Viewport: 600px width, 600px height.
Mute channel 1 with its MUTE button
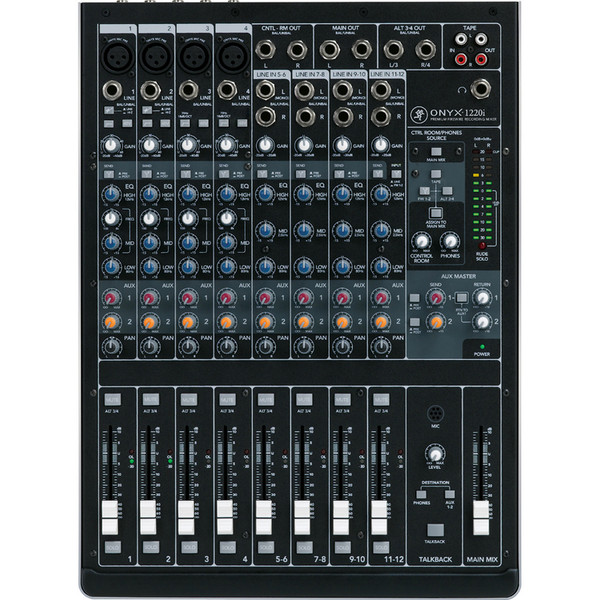[x=112, y=399]
